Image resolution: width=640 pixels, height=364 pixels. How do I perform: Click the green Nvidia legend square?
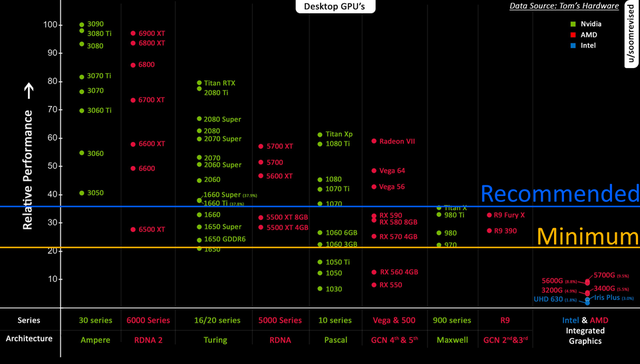coord(573,24)
